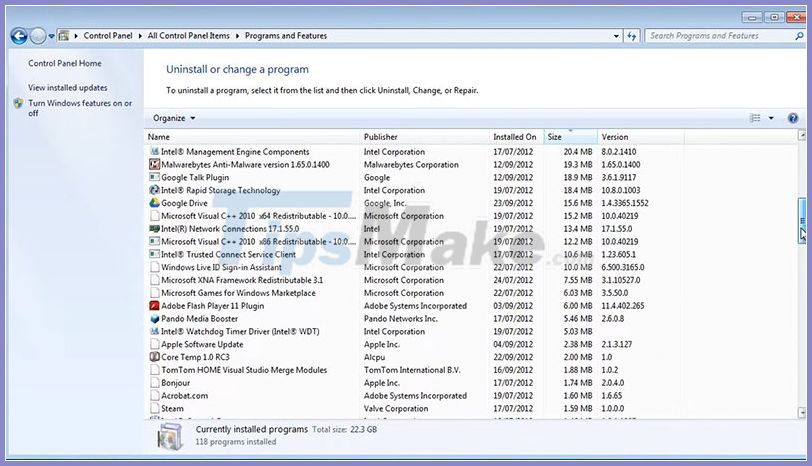Click the program list scrollbar thumb

click(802, 220)
